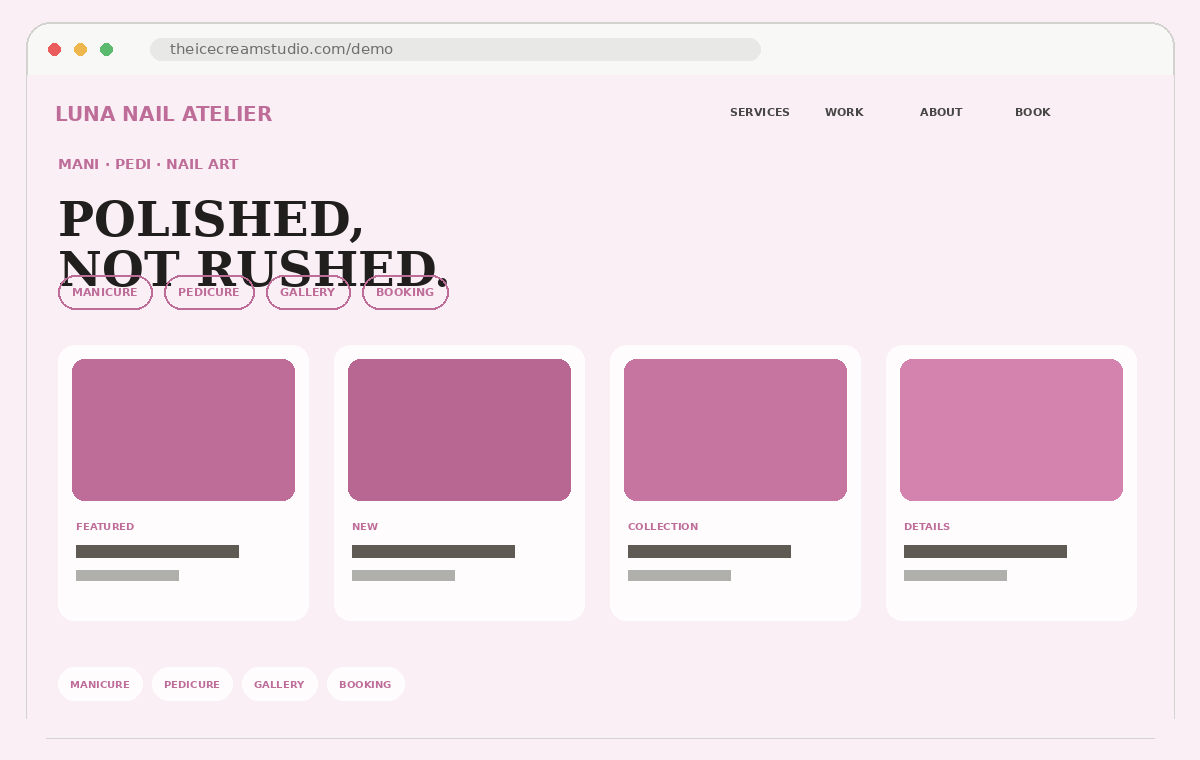Click the yellow minimize window dot
Viewport: 1200px width, 760px height.
[80, 50]
